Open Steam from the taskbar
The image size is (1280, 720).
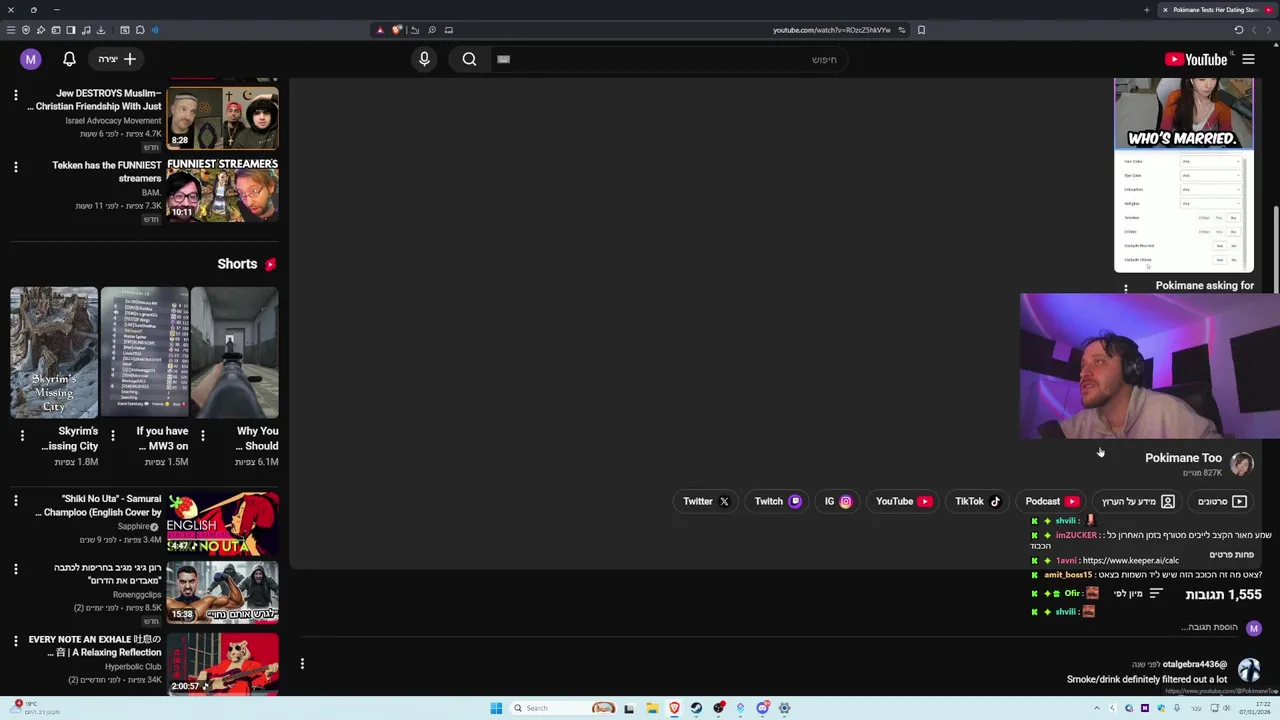coord(696,708)
